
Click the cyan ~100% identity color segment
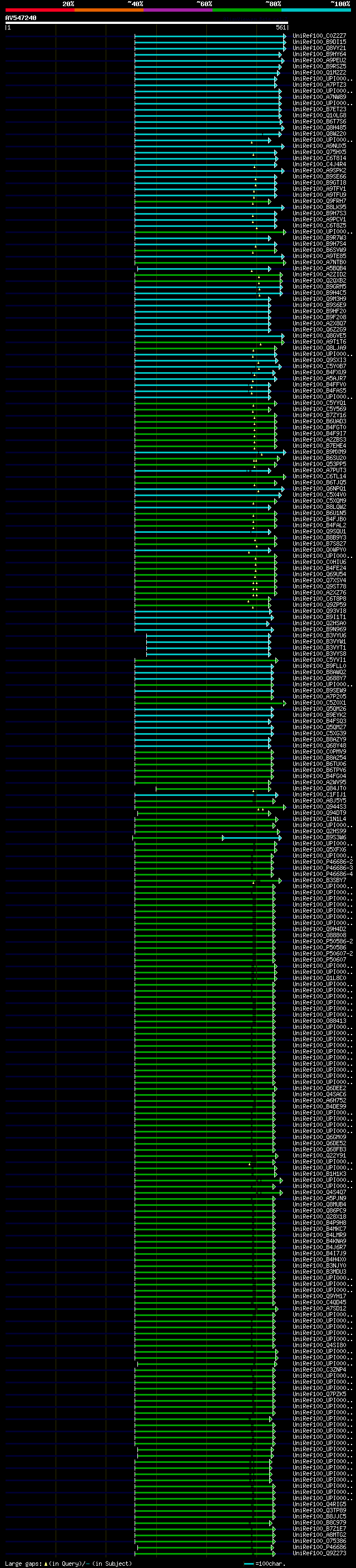(x=316, y=10)
